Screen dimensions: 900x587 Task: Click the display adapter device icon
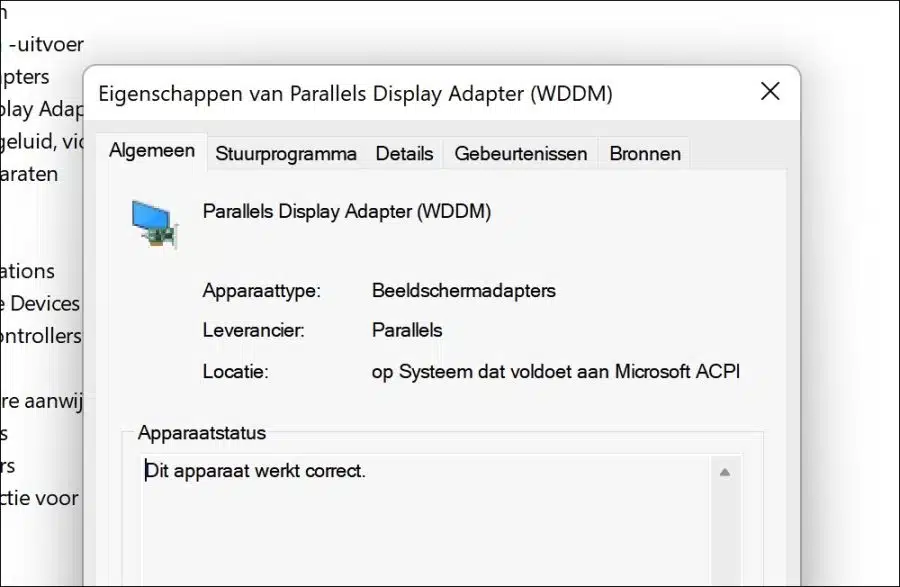point(154,224)
